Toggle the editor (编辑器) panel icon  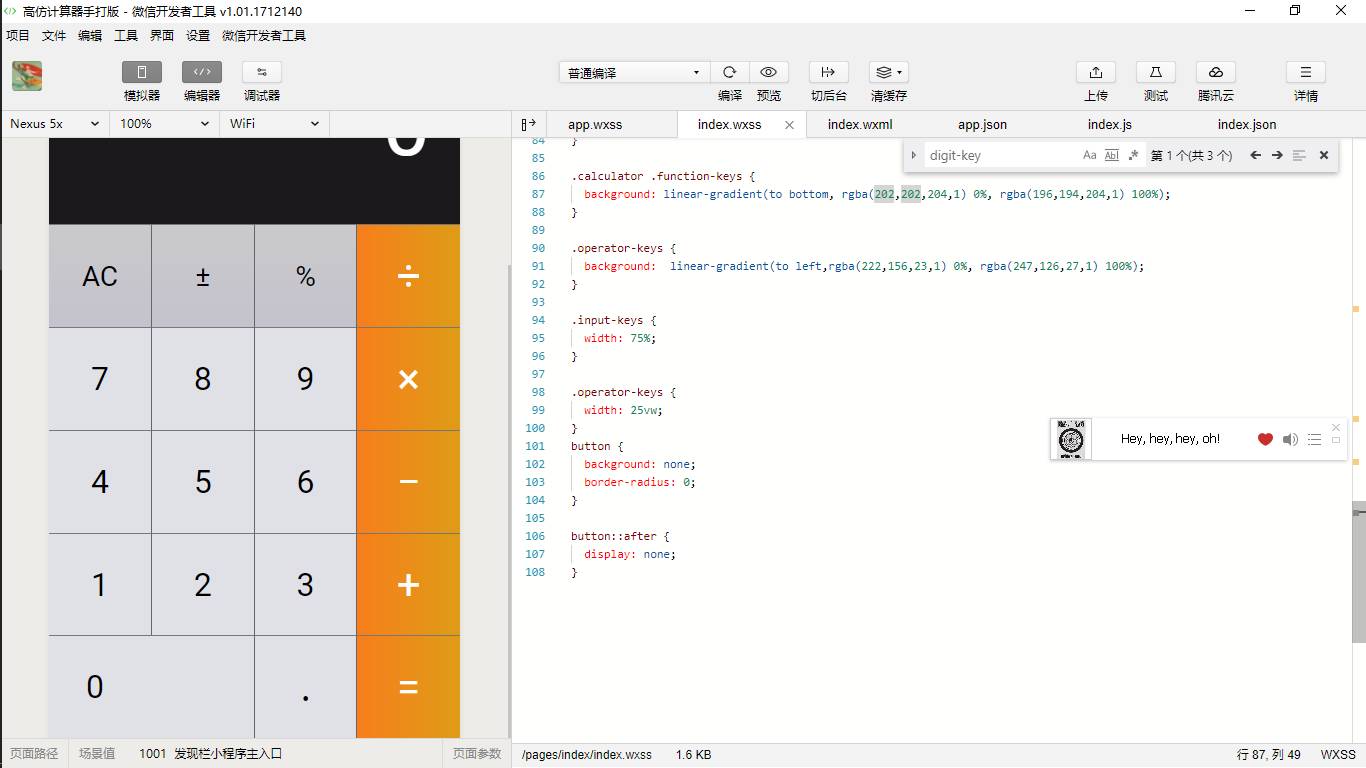(x=202, y=72)
